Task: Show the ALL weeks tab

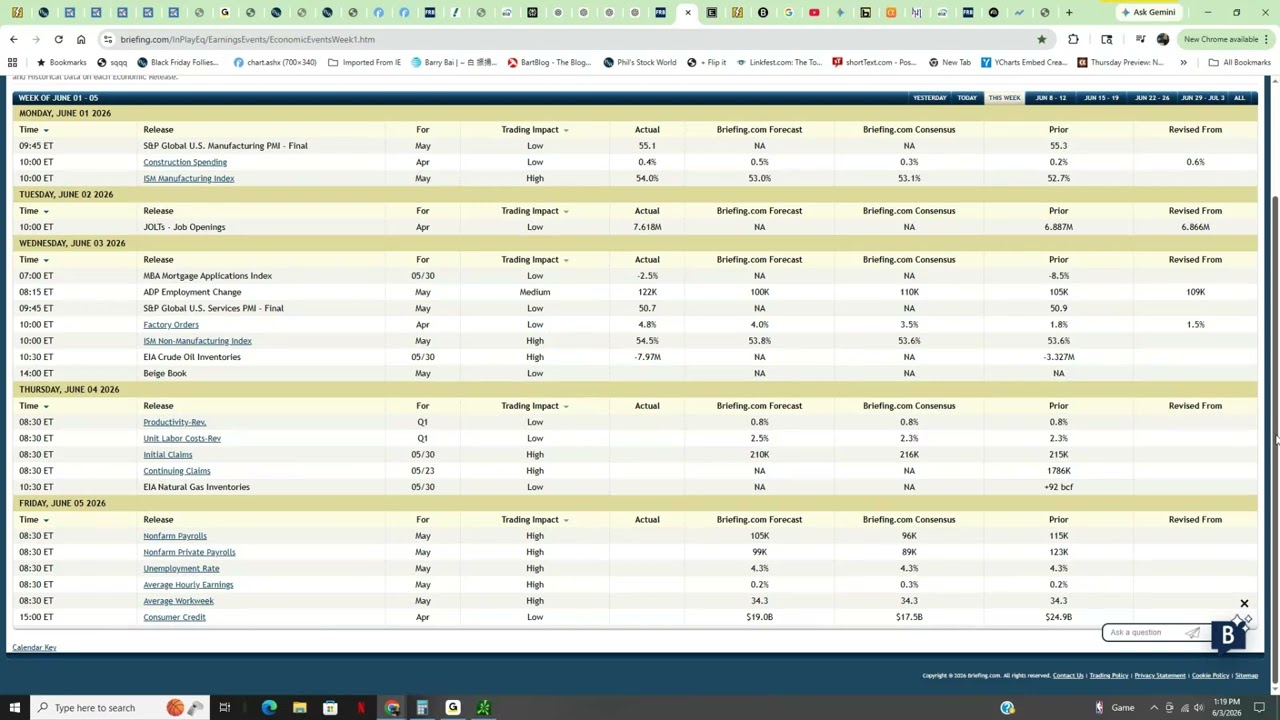Action: point(1239,98)
